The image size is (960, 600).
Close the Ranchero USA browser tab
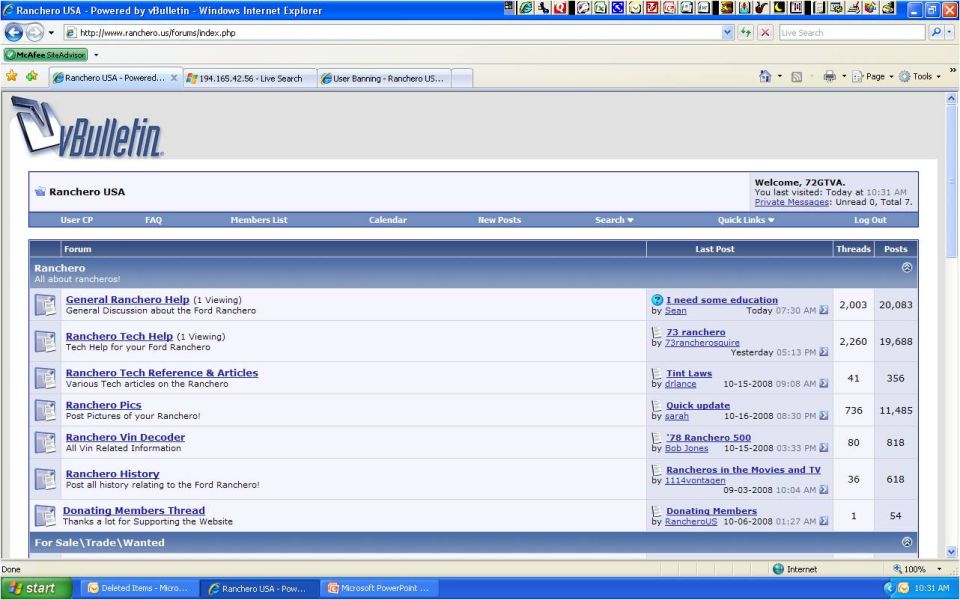[174, 78]
